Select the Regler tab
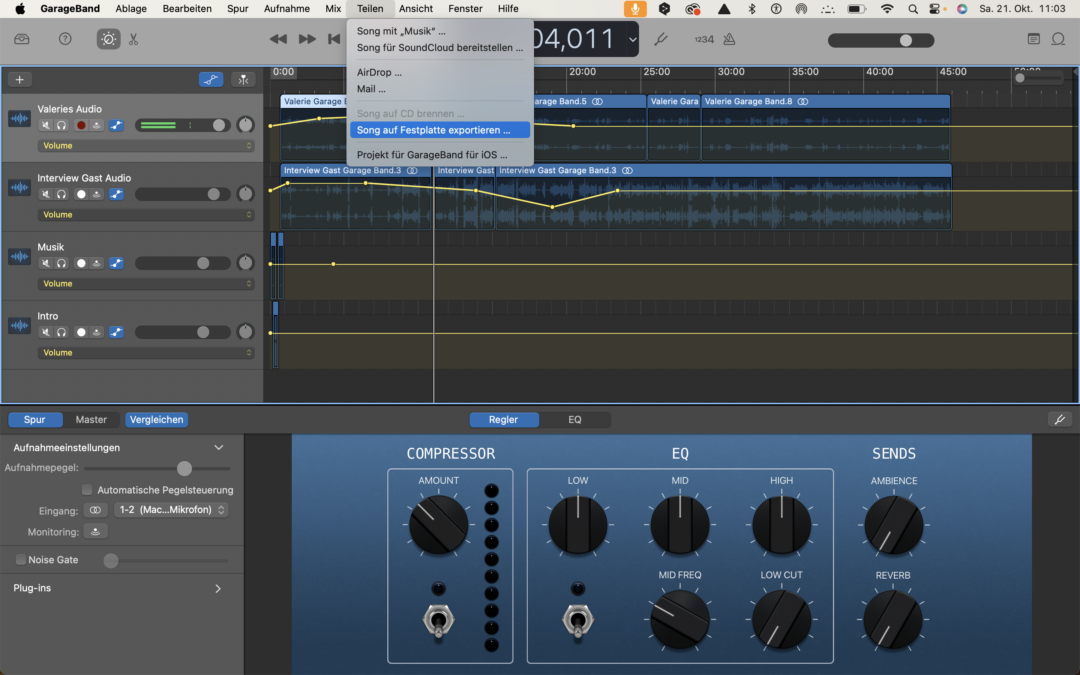 (503, 419)
